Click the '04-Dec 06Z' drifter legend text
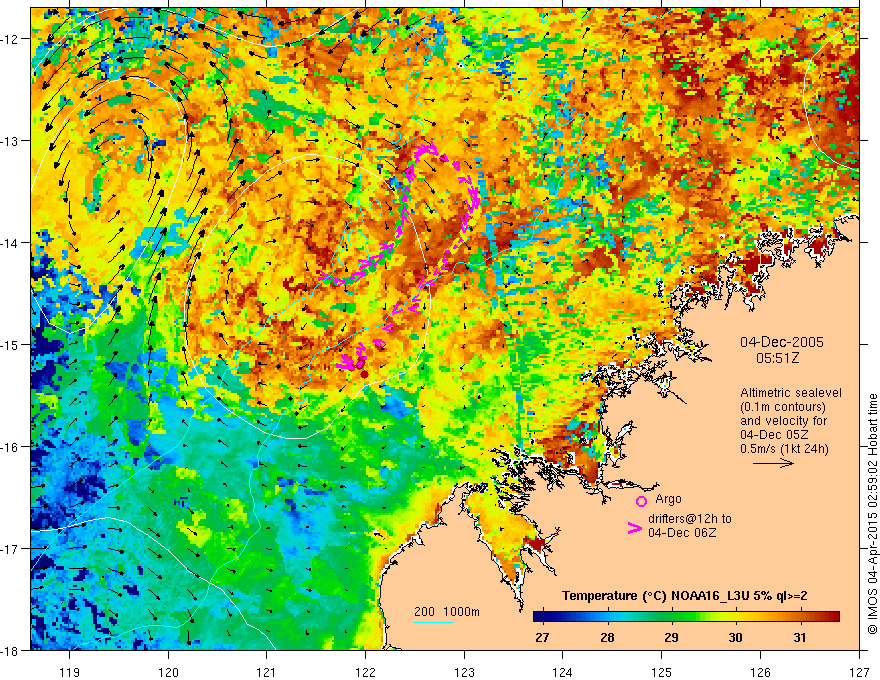The height and width of the screenshot is (680, 880). (682, 533)
